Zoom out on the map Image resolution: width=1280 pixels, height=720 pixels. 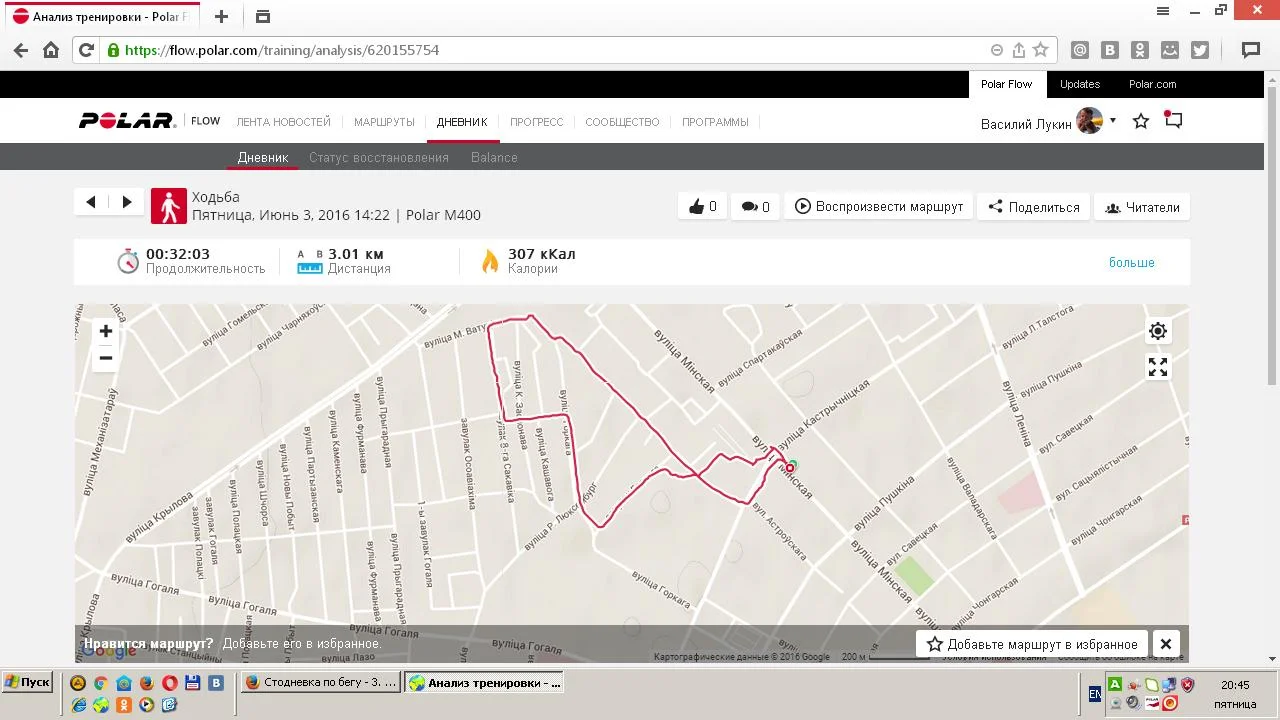[106, 358]
